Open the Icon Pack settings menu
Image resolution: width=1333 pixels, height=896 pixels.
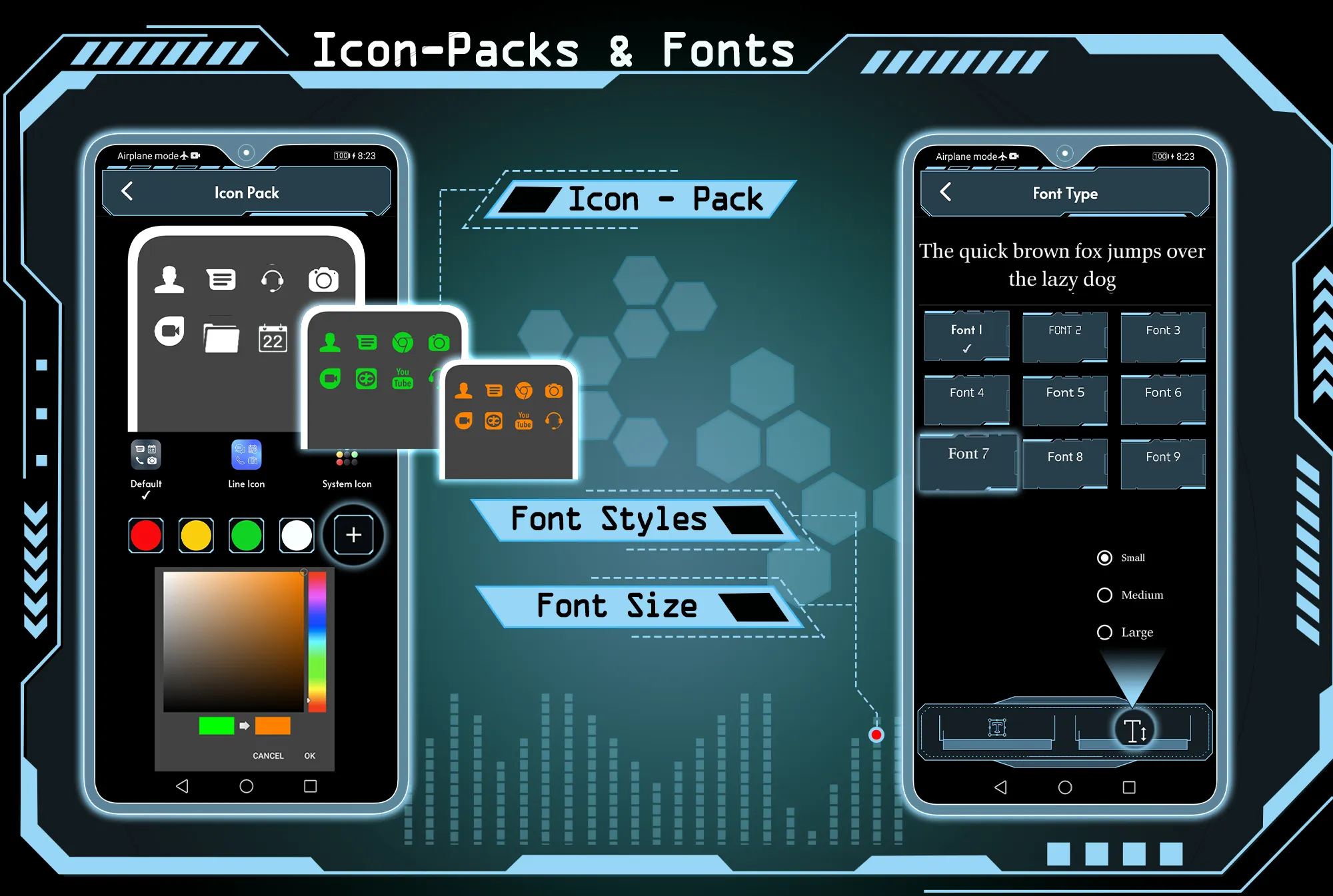(x=247, y=194)
